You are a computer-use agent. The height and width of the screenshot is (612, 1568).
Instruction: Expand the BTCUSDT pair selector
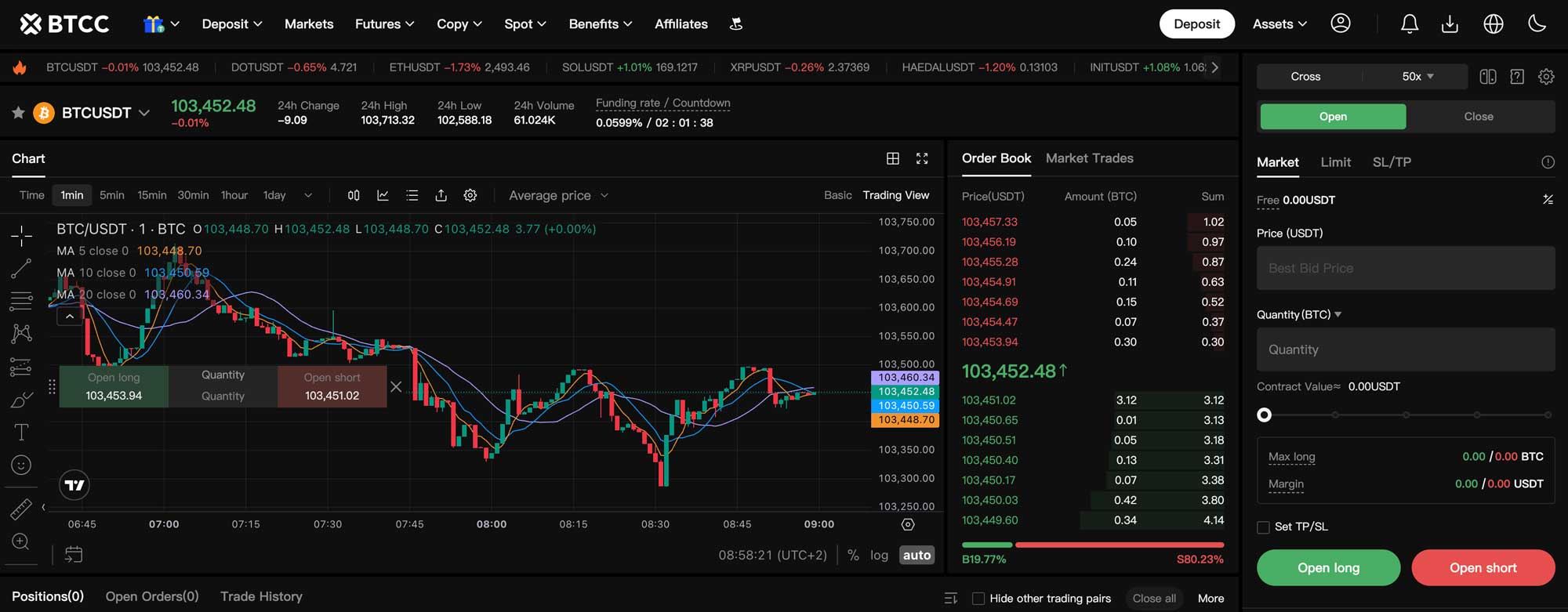click(144, 113)
